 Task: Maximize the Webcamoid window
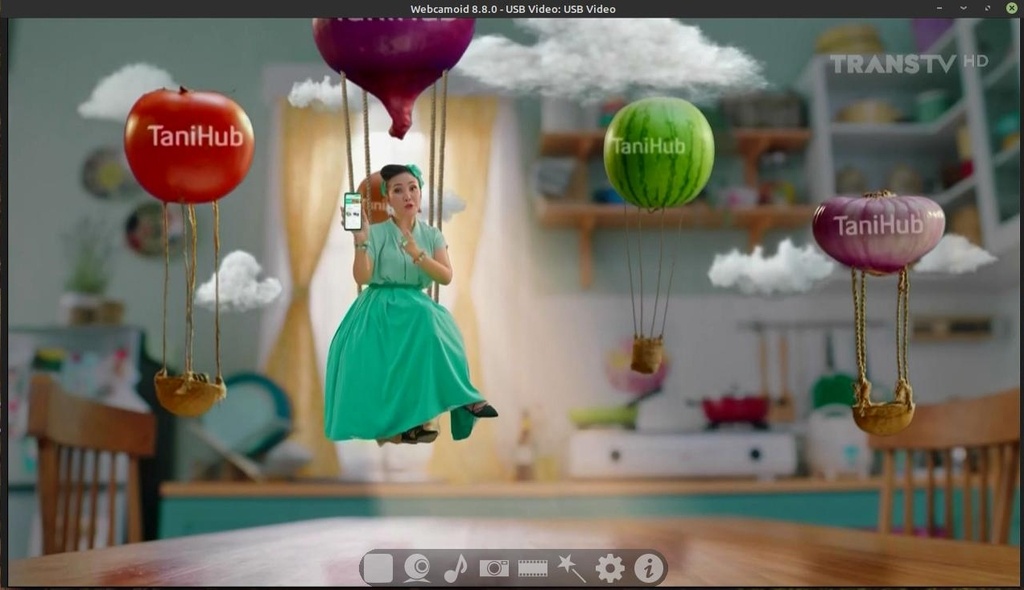point(987,8)
